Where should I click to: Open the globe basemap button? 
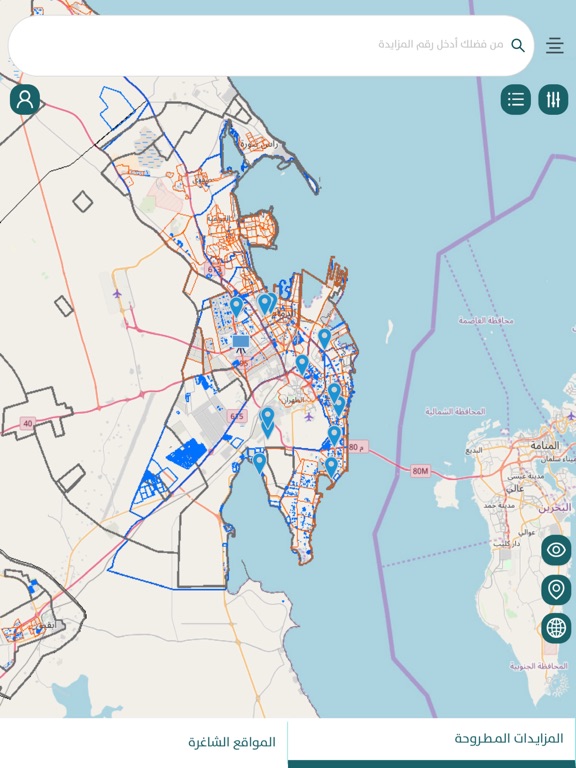coord(556,628)
